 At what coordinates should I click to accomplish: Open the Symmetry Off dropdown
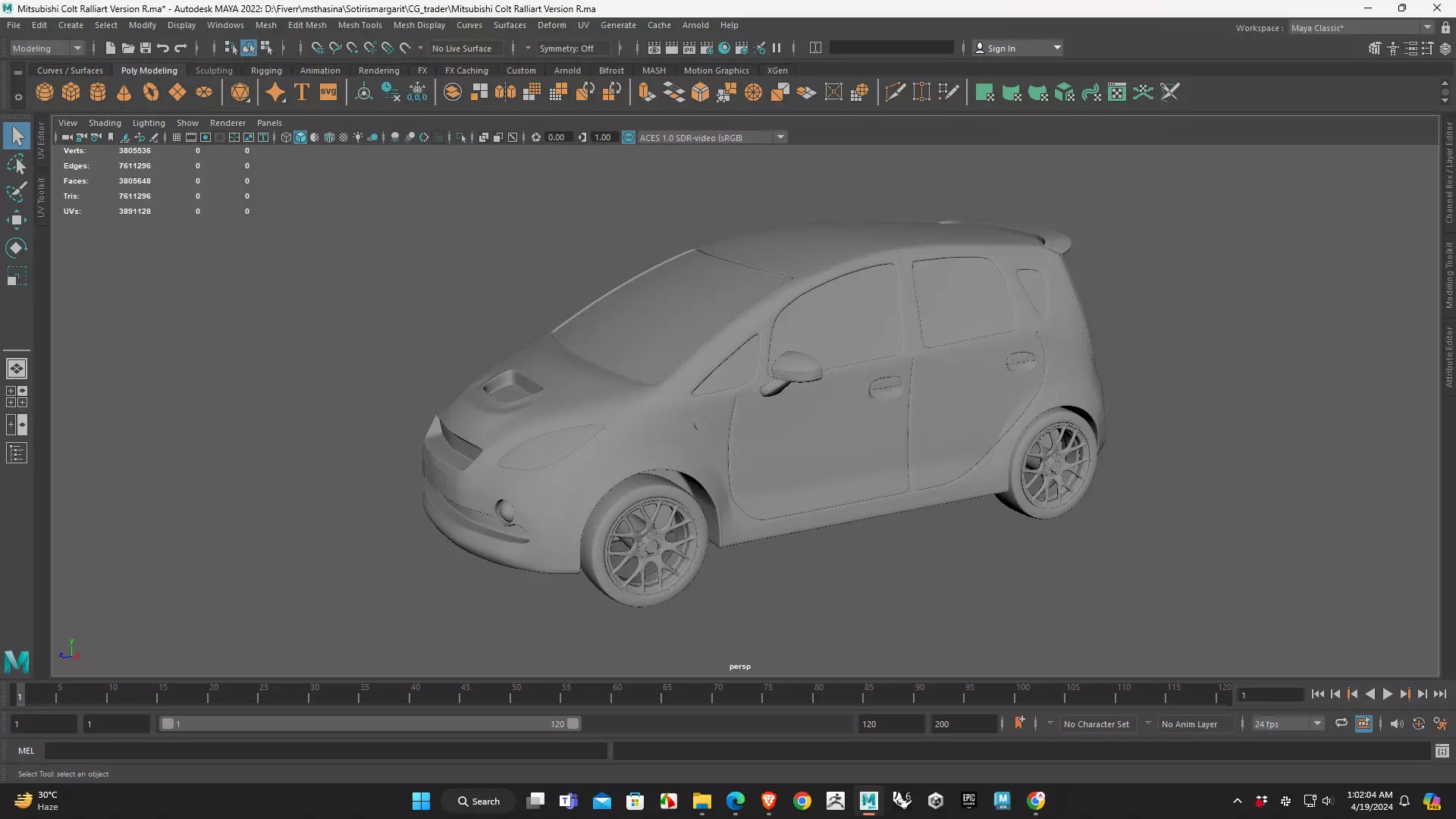pyautogui.click(x=573, y=48)
